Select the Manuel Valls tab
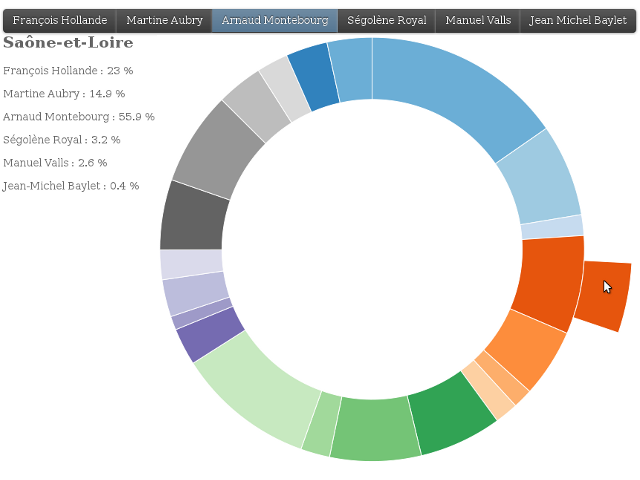This screenshot has width=640, height=480. pyautogui.click(x=478, y=20)
